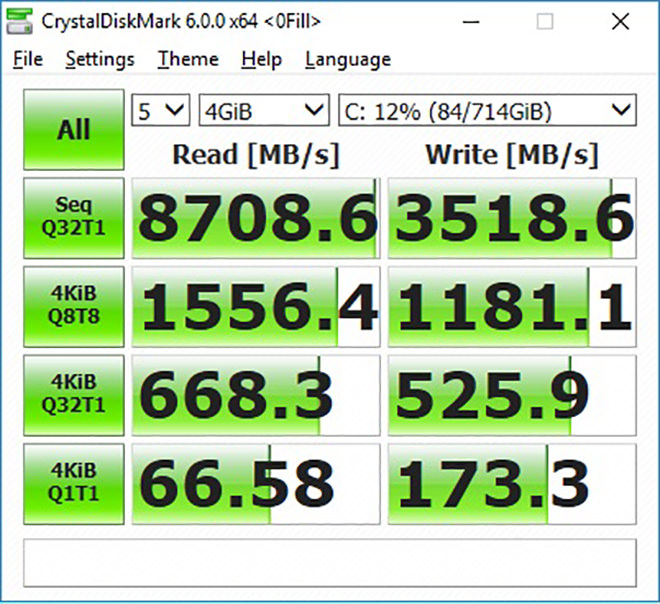Open the Help menu

[x=261, y=59]
